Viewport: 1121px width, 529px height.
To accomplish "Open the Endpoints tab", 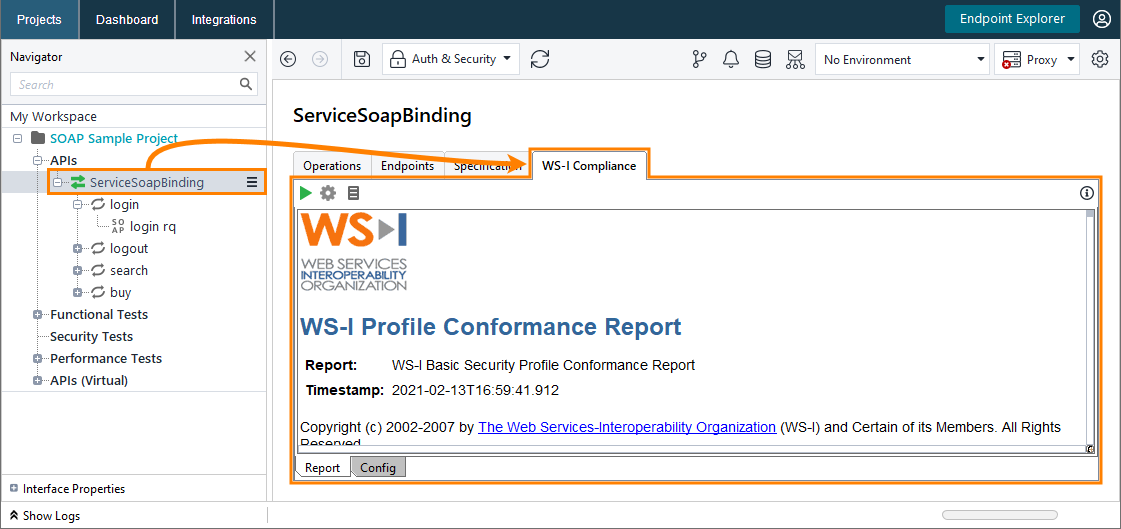I will 408,165.
